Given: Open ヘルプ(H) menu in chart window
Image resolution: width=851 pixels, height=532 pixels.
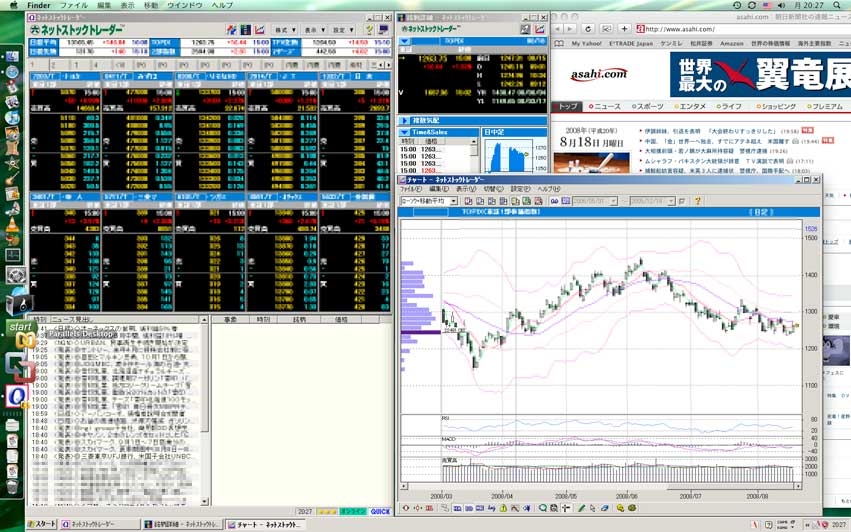Looking at the screenshot, I should click(x=549, y=189).
